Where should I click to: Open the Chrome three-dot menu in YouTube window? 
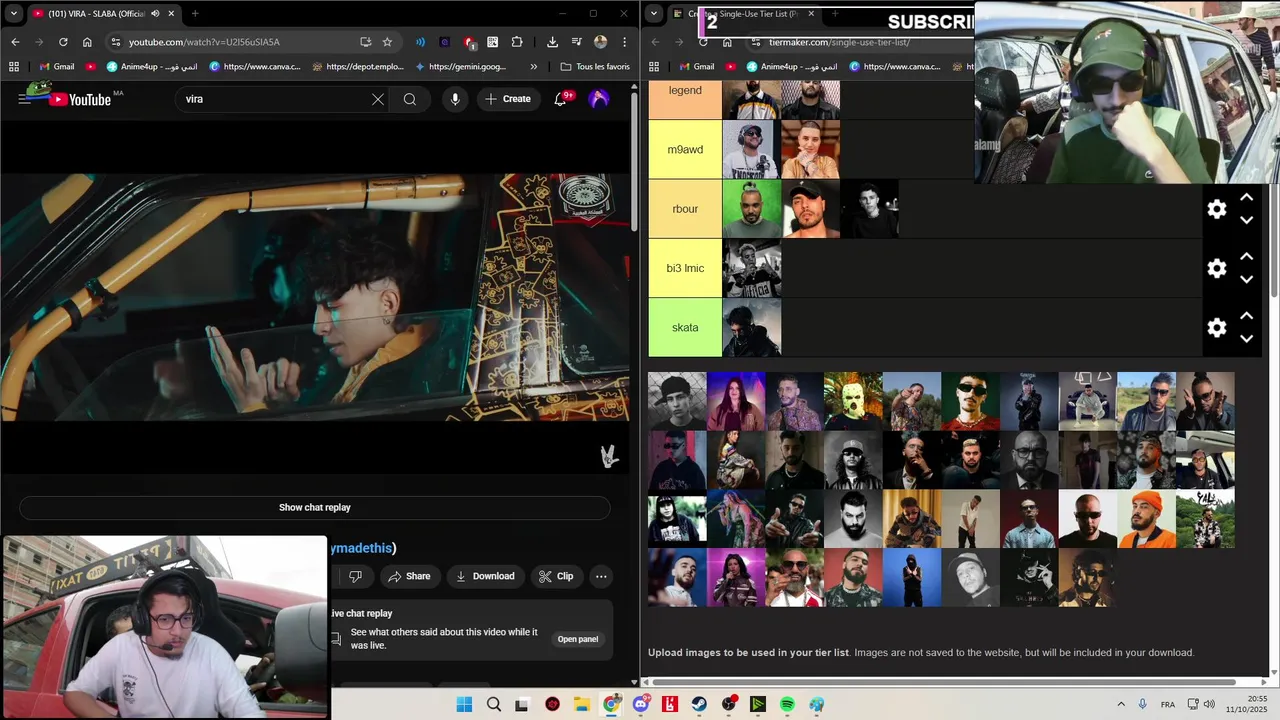[625, 42]
